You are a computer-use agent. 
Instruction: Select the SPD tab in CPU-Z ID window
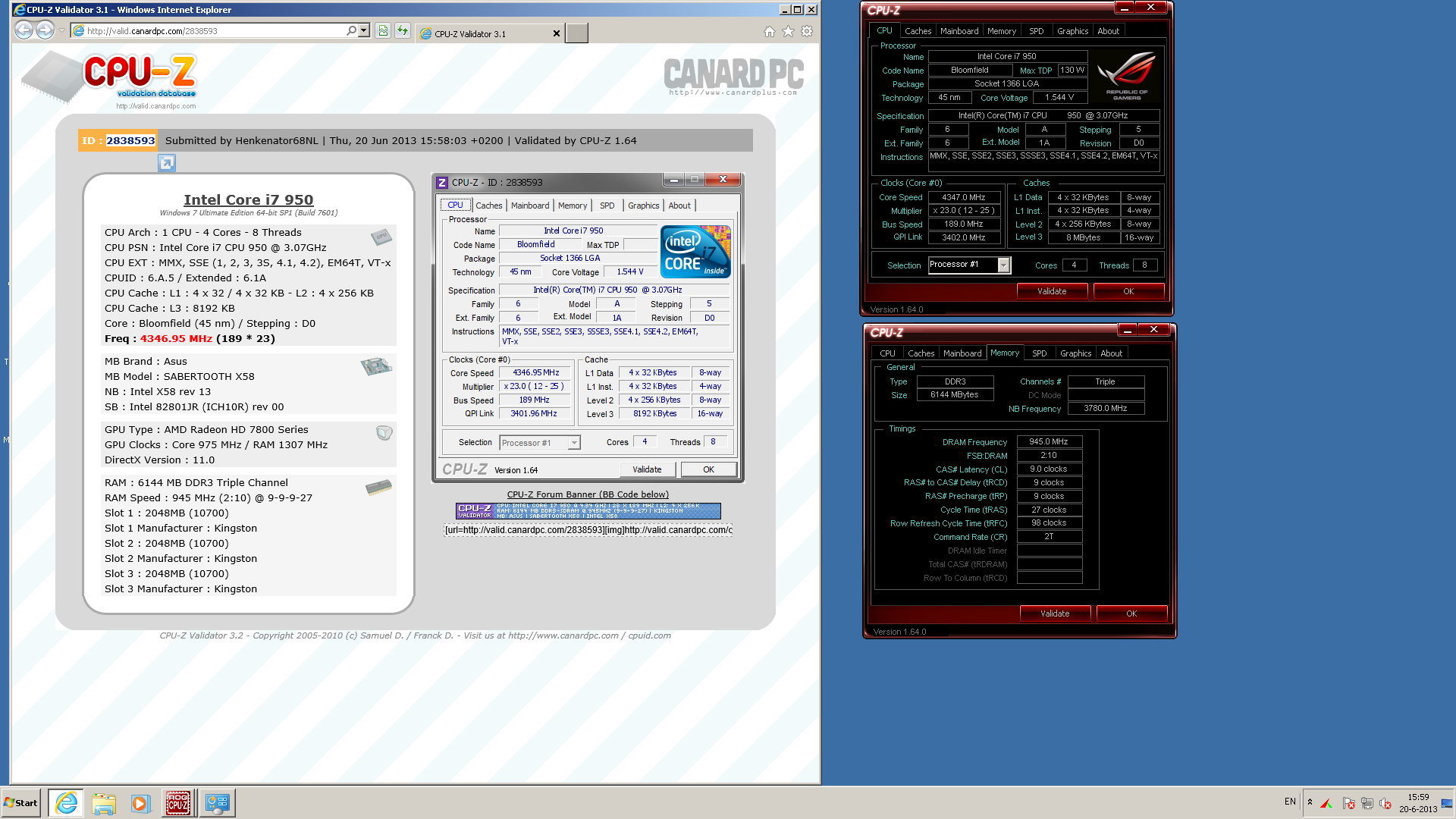click(607, 206)
